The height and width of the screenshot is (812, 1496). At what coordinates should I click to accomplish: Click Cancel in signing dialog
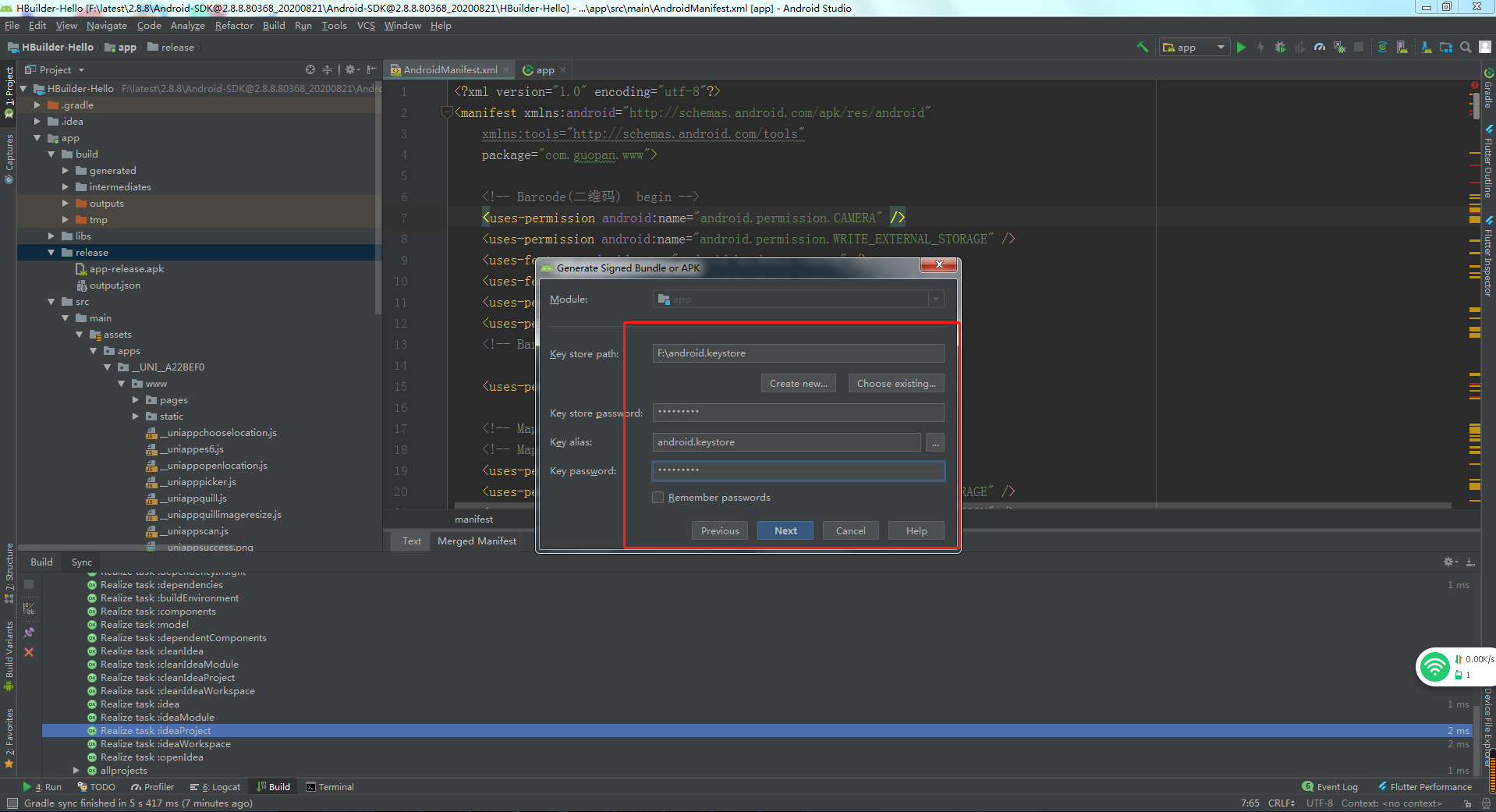[851, 530]
